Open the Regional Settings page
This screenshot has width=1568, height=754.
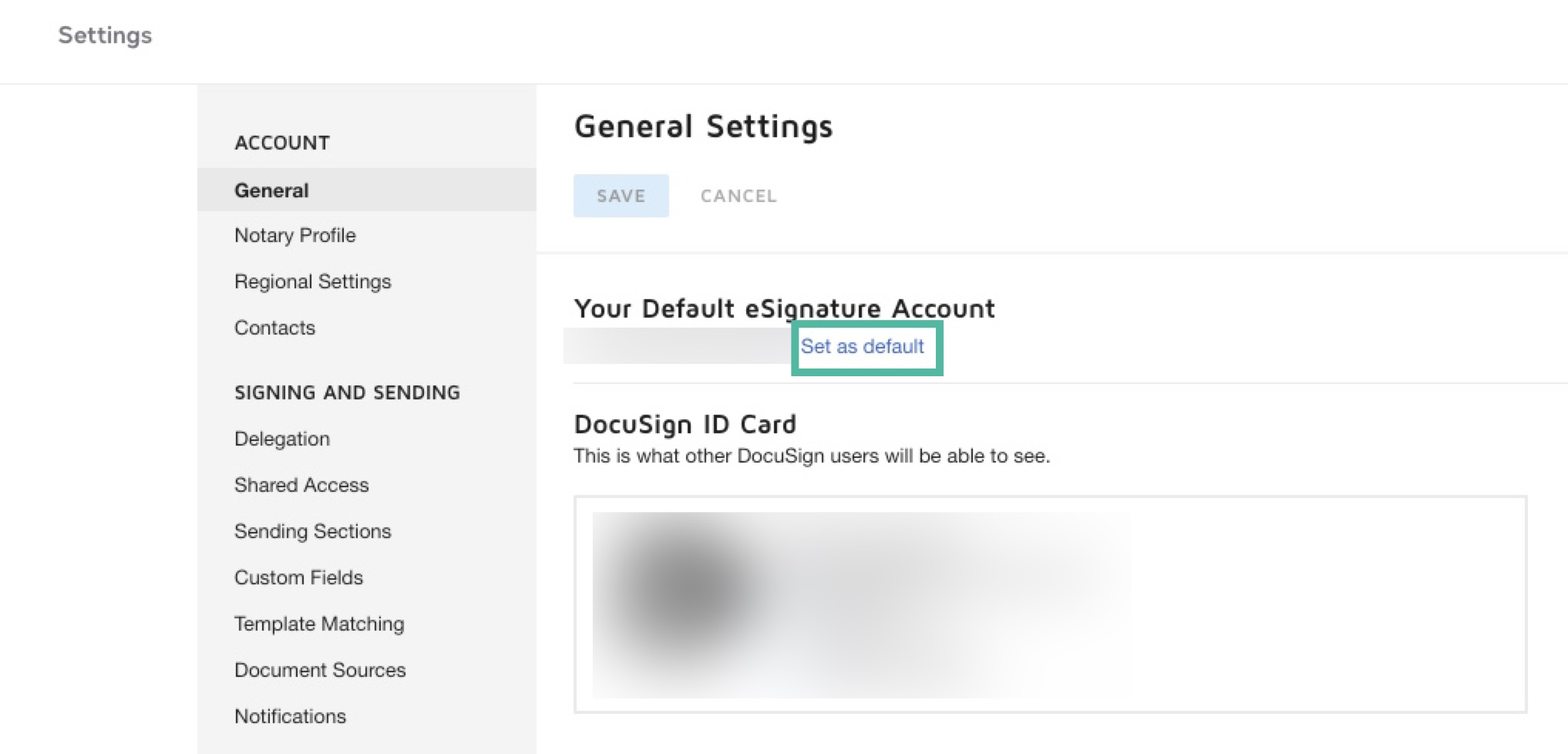click(x=312, y=281)
